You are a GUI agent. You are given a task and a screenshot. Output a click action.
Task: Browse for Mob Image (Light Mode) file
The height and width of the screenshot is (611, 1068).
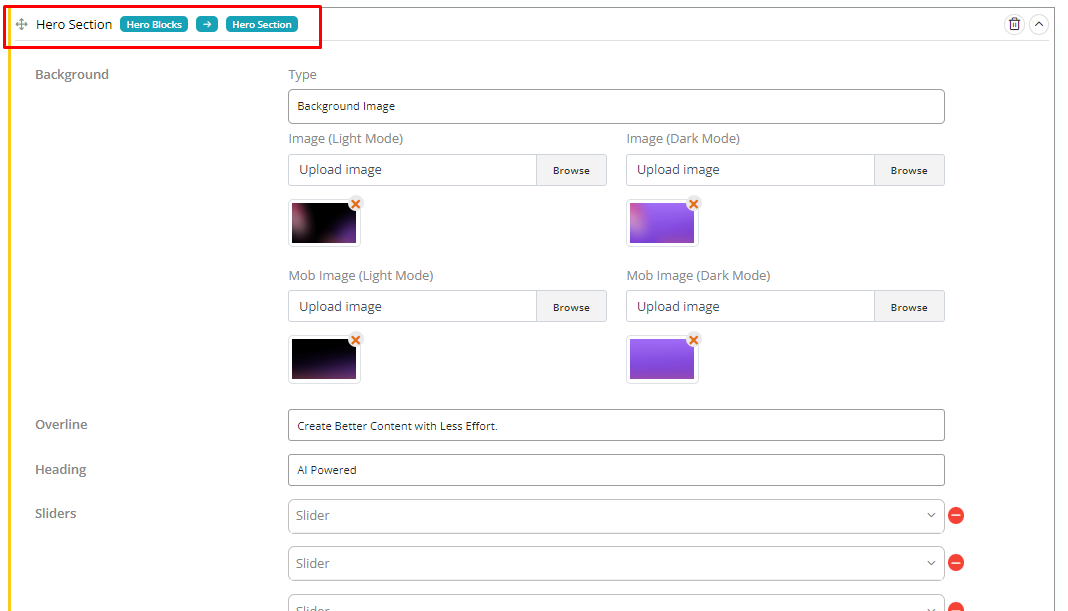click(x=571, y=307)
